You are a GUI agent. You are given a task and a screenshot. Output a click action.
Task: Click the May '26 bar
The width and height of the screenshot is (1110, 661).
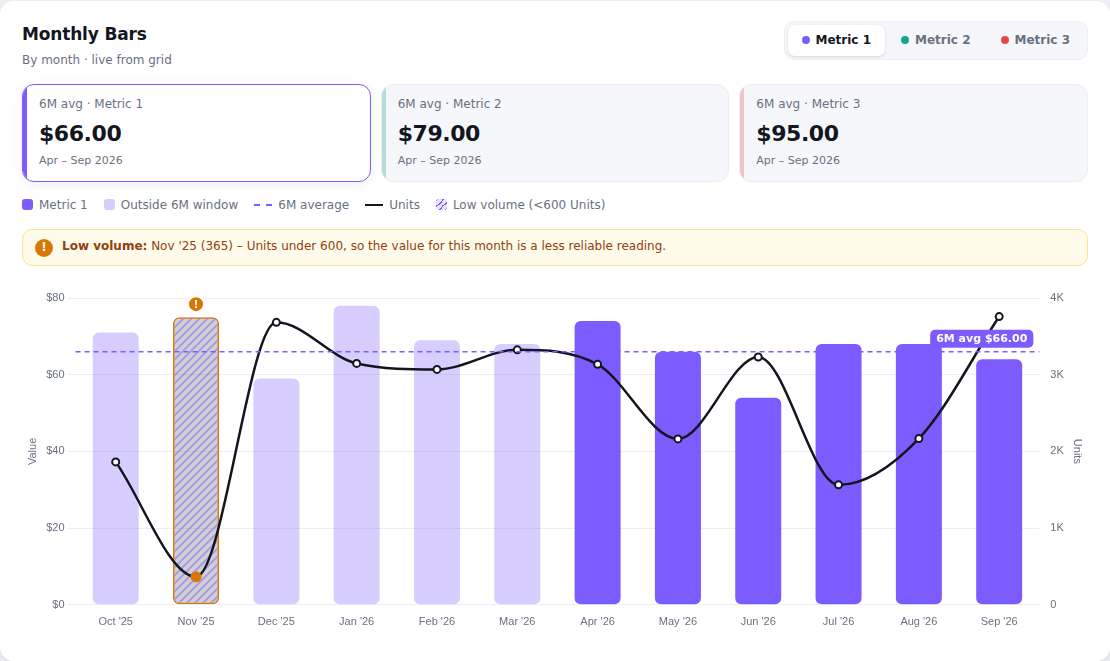pyautogui.click(x=678, y=478)
